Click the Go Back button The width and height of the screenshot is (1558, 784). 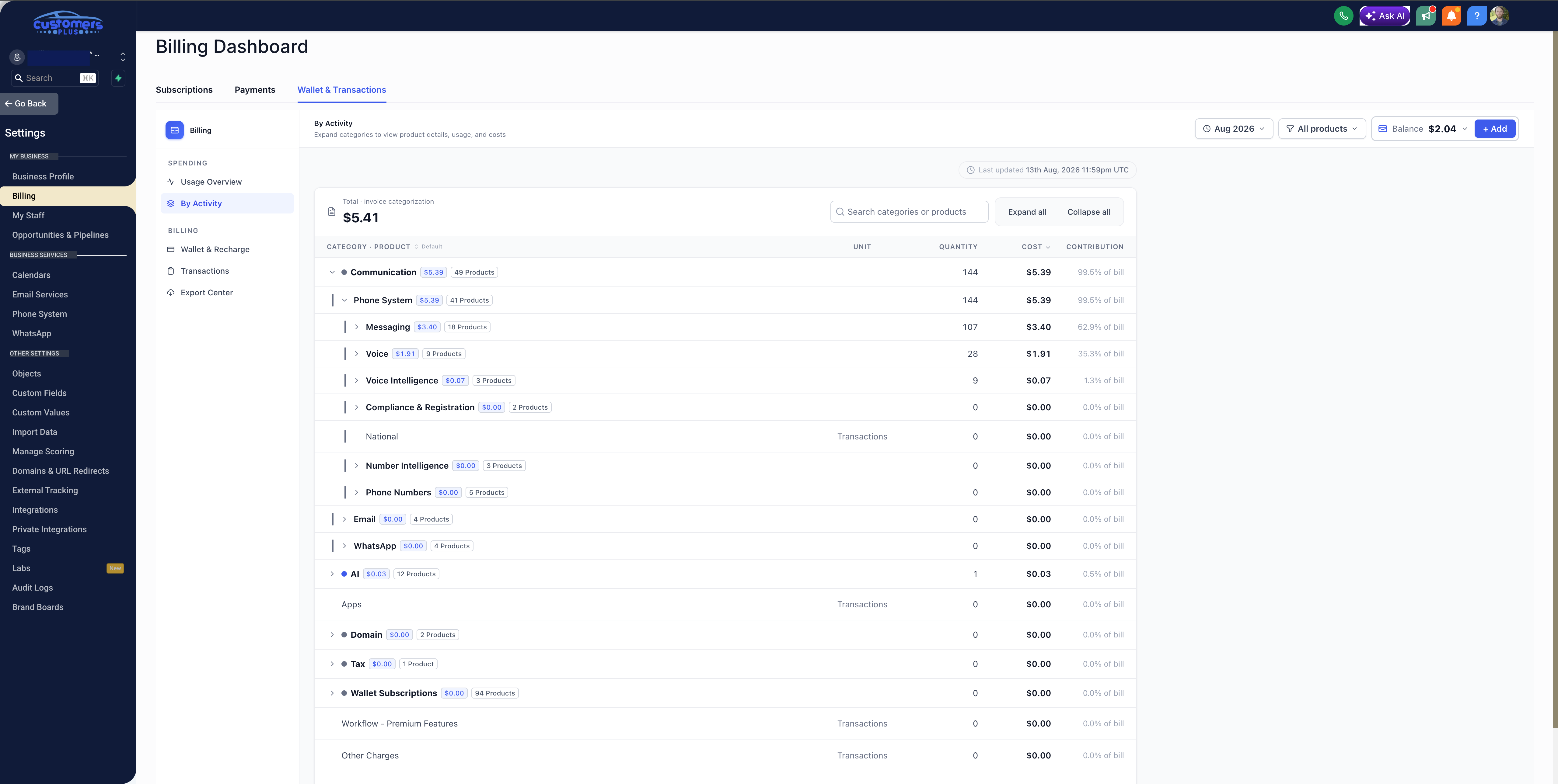pos(29,104)
